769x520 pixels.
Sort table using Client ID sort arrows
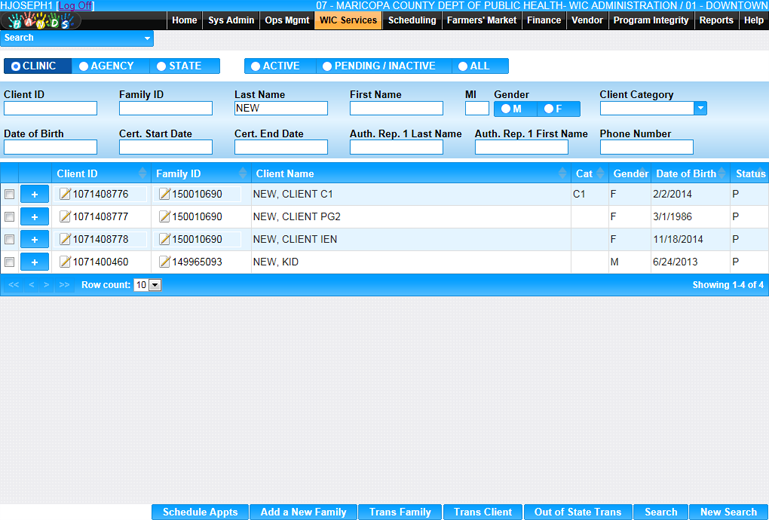click(143, 174)
